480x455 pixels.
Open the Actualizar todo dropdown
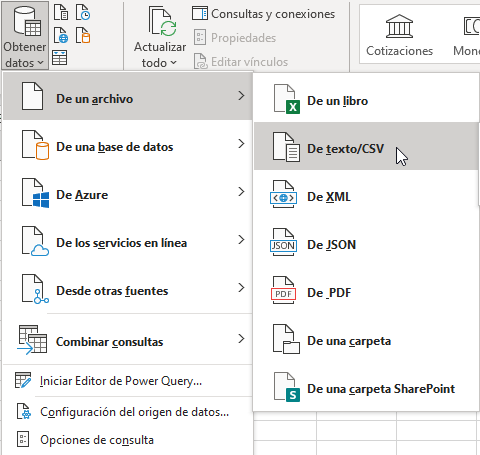click(x=160, y=63)
